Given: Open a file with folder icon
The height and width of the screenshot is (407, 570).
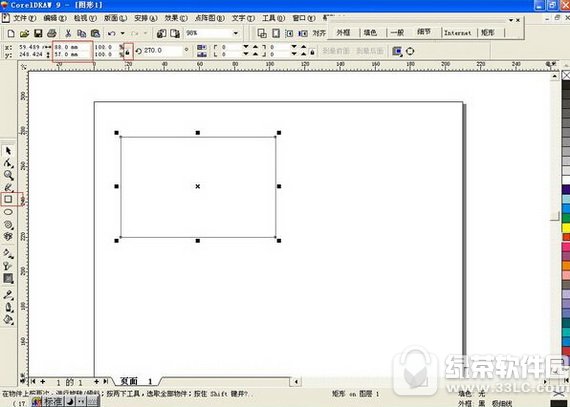Looking at the screenshot, I should (x=24, y=33).
